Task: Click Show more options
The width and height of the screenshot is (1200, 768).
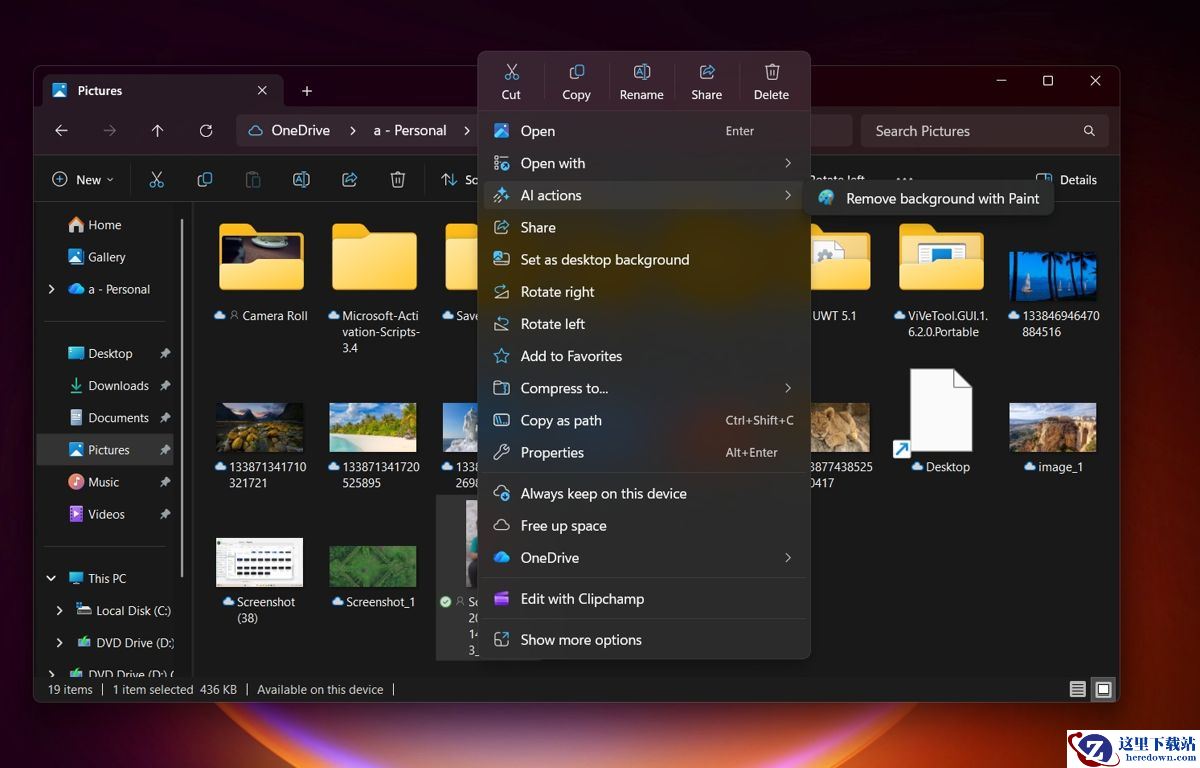Action: pyautogui.click(x=580, y=640)
